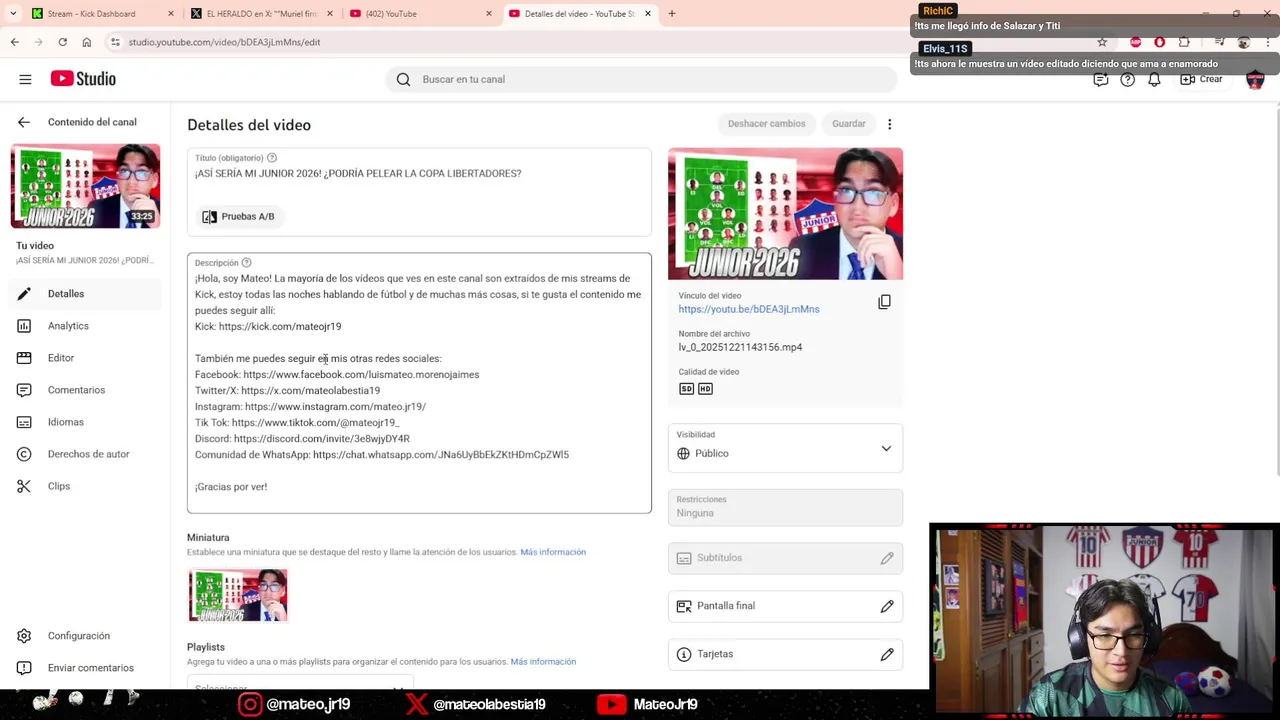
Task: Click the SD video quality badge
Action: coord(686,389)
